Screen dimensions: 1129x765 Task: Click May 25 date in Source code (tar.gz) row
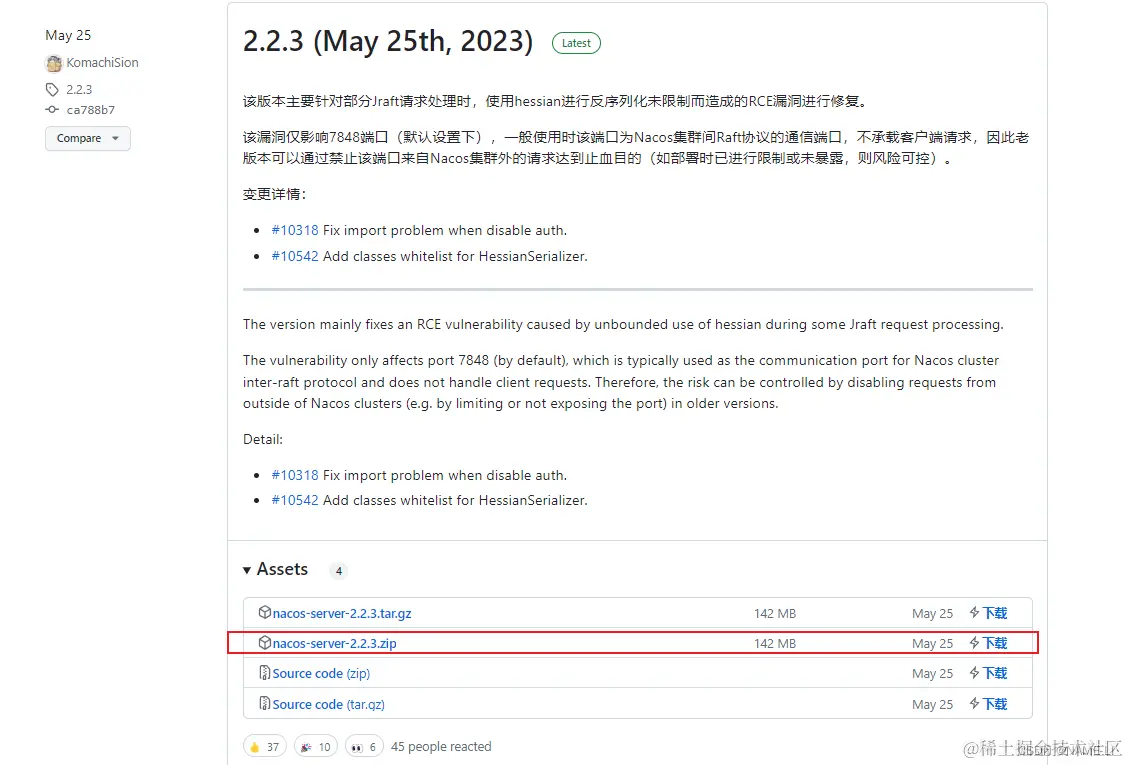[932, 704]
